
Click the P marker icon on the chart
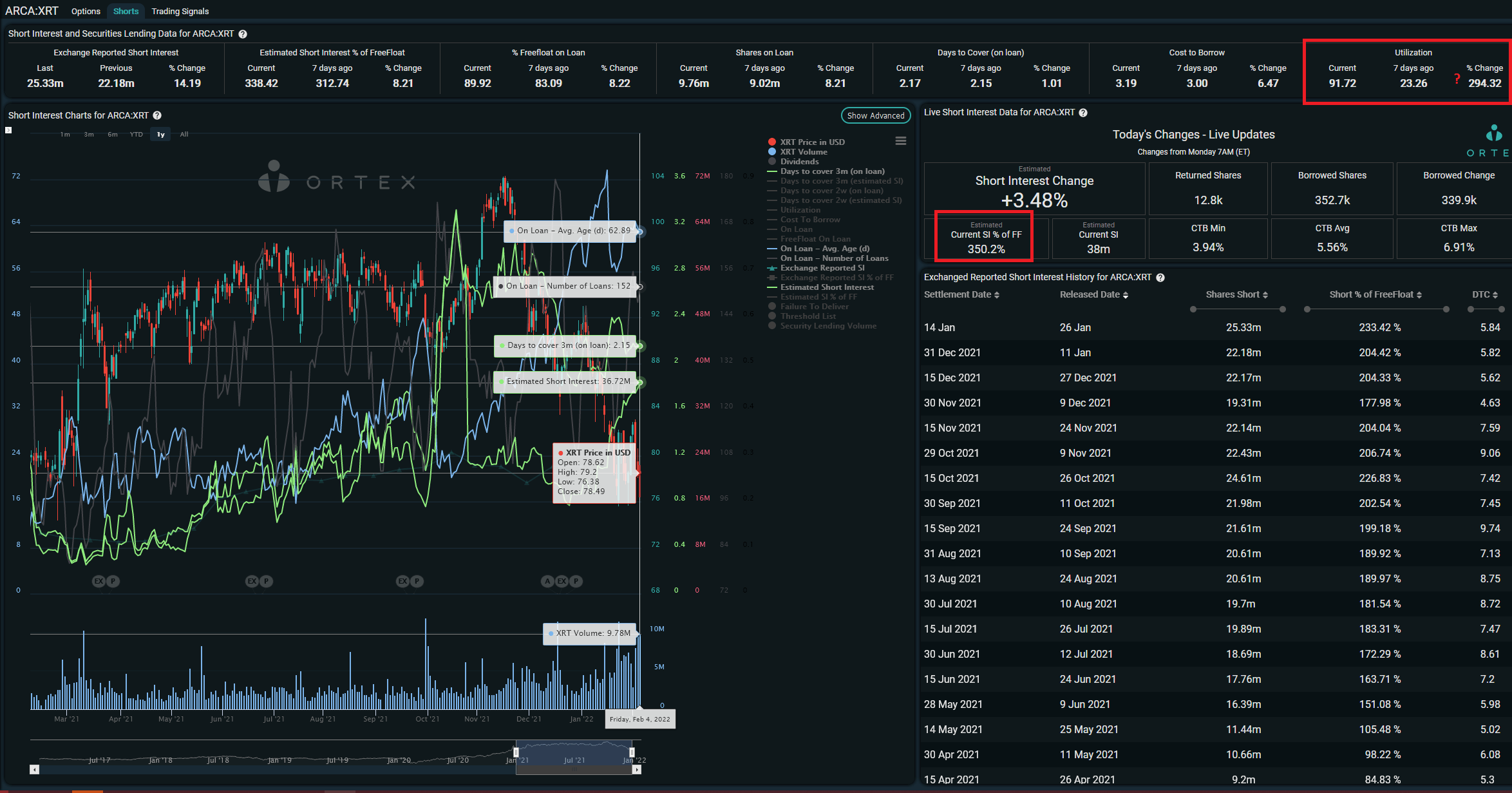(x=113, y=580)
